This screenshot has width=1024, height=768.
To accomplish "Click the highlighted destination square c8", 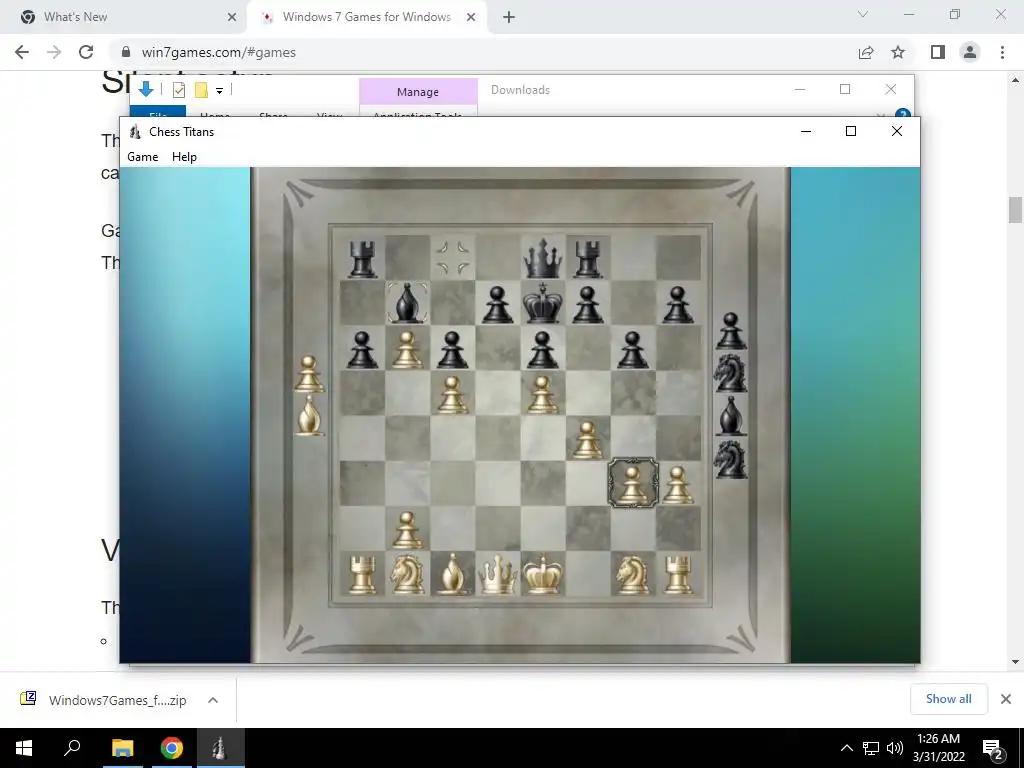I will [453, 257].
